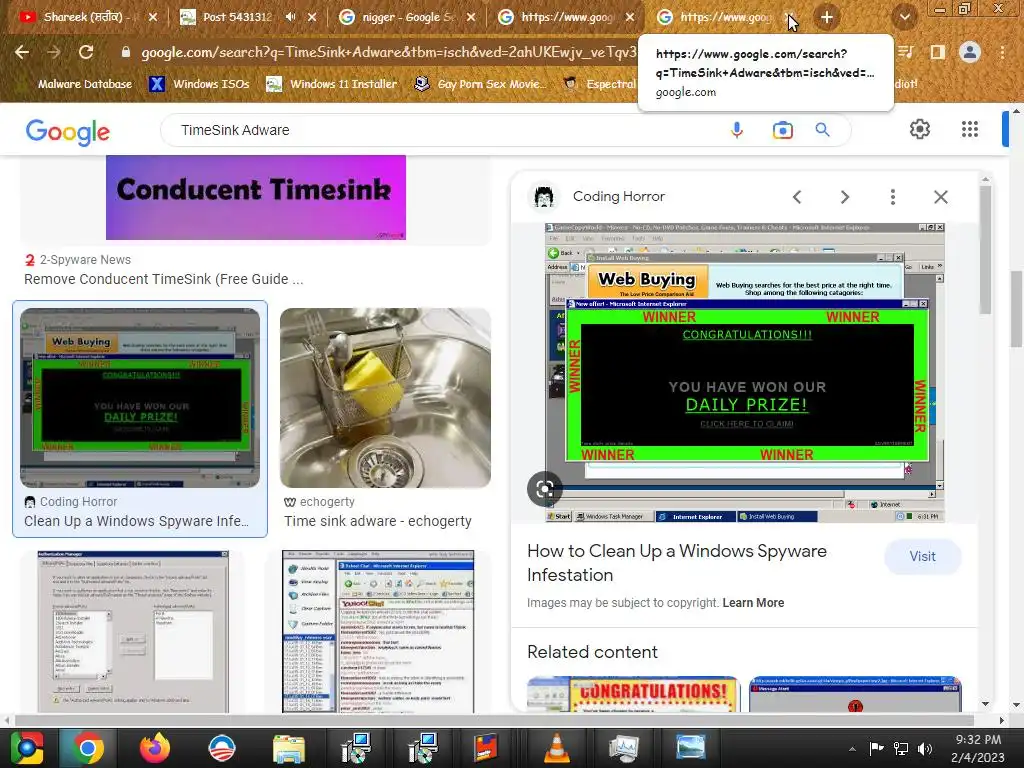Open the Obama logo taskbar app
1024x768 pixels.
pos(221,748)
